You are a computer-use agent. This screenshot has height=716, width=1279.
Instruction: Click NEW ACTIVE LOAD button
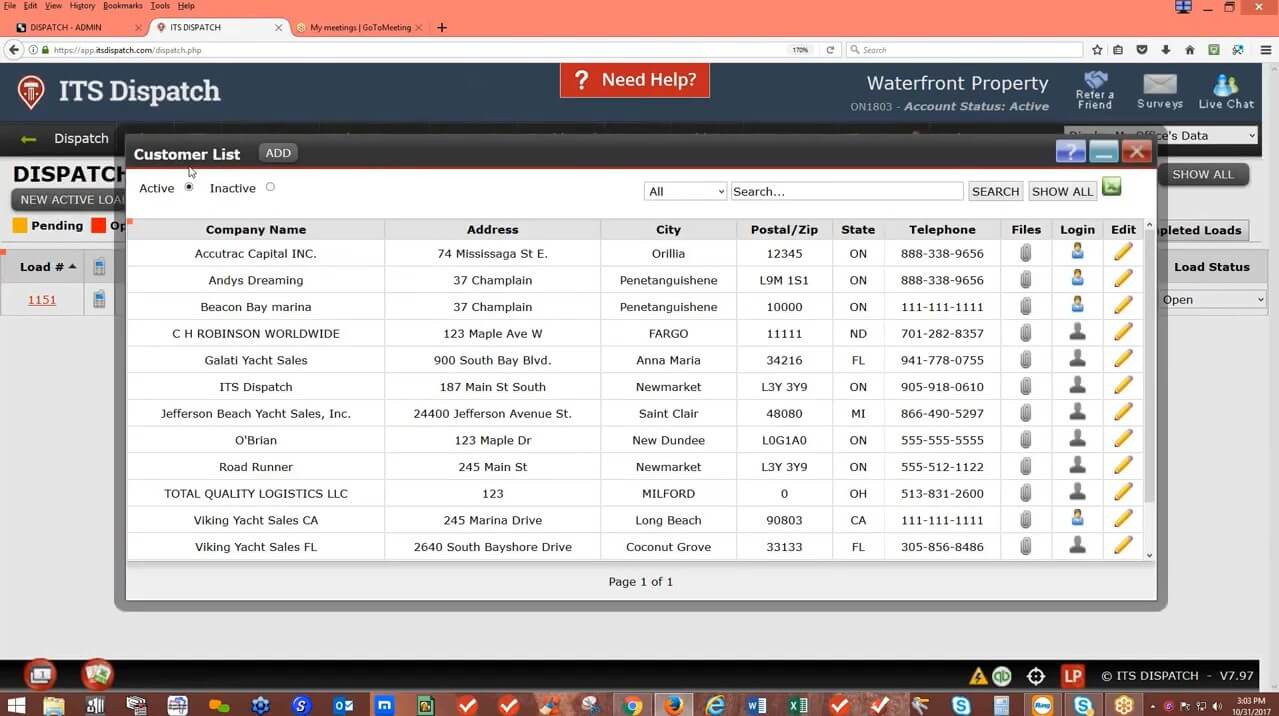68,199
